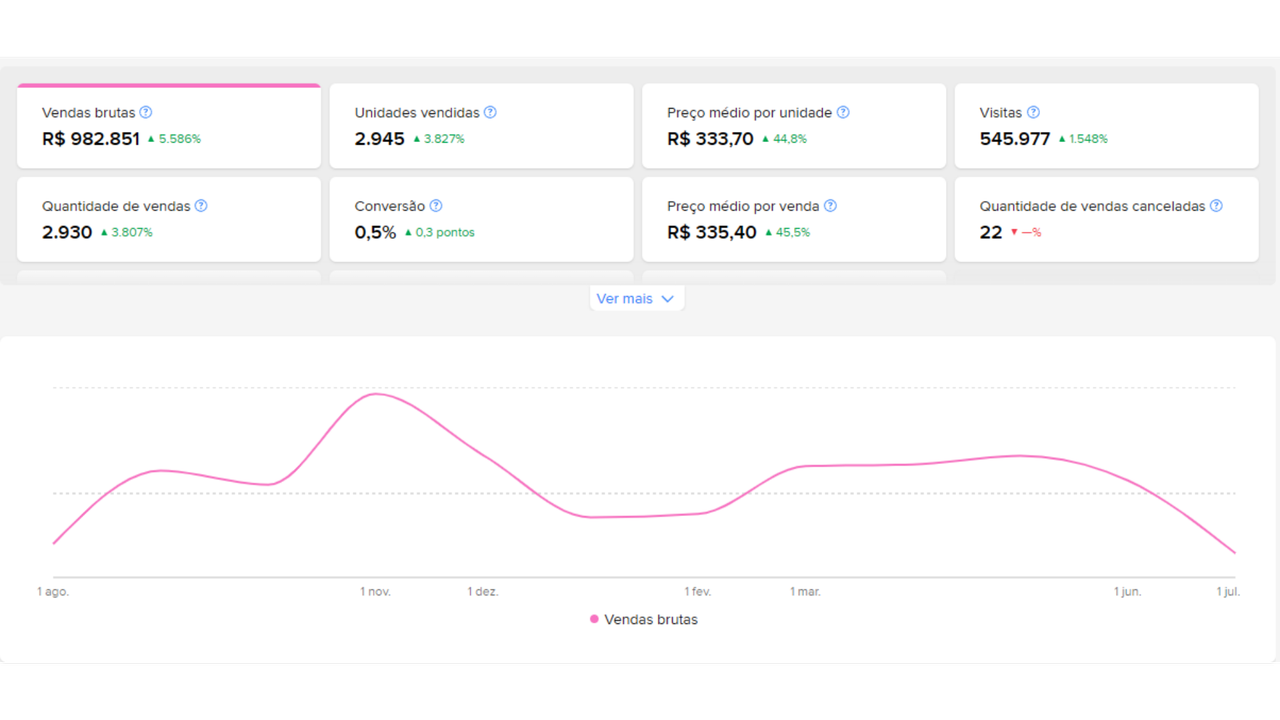This screenshot has width=1280, height=720.
Task: Click the 1 dez. axis label
Action: [483, 592]
